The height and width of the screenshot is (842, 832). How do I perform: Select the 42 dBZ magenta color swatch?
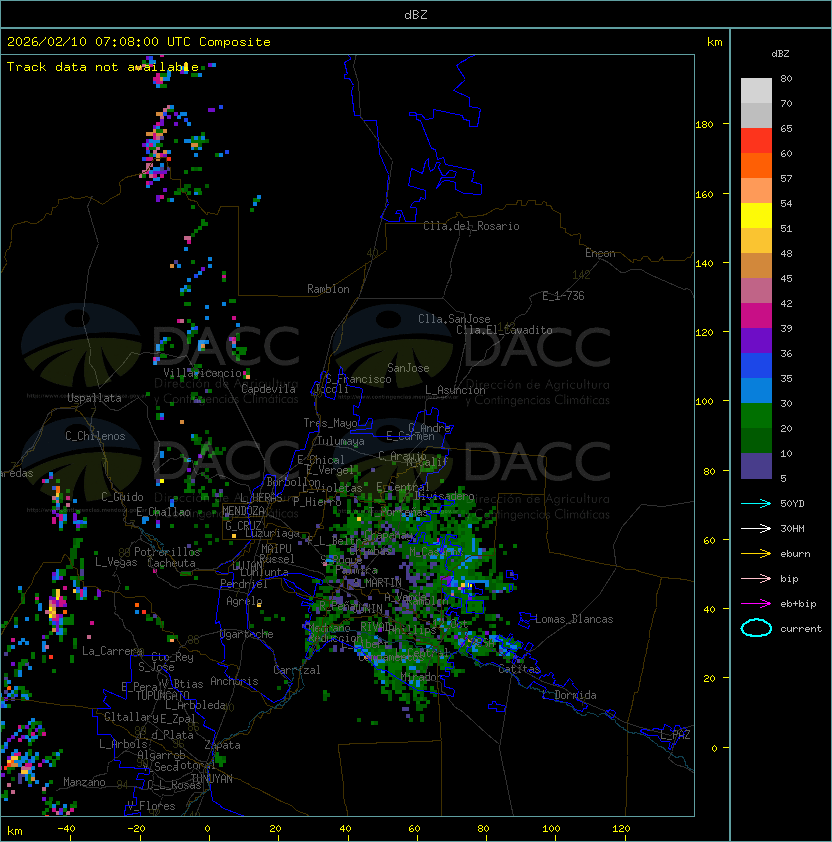756,315
